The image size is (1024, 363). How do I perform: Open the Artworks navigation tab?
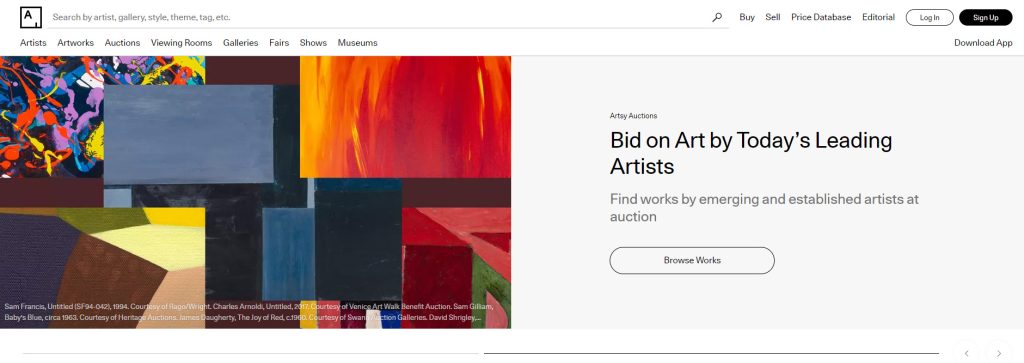coord(76,43)
